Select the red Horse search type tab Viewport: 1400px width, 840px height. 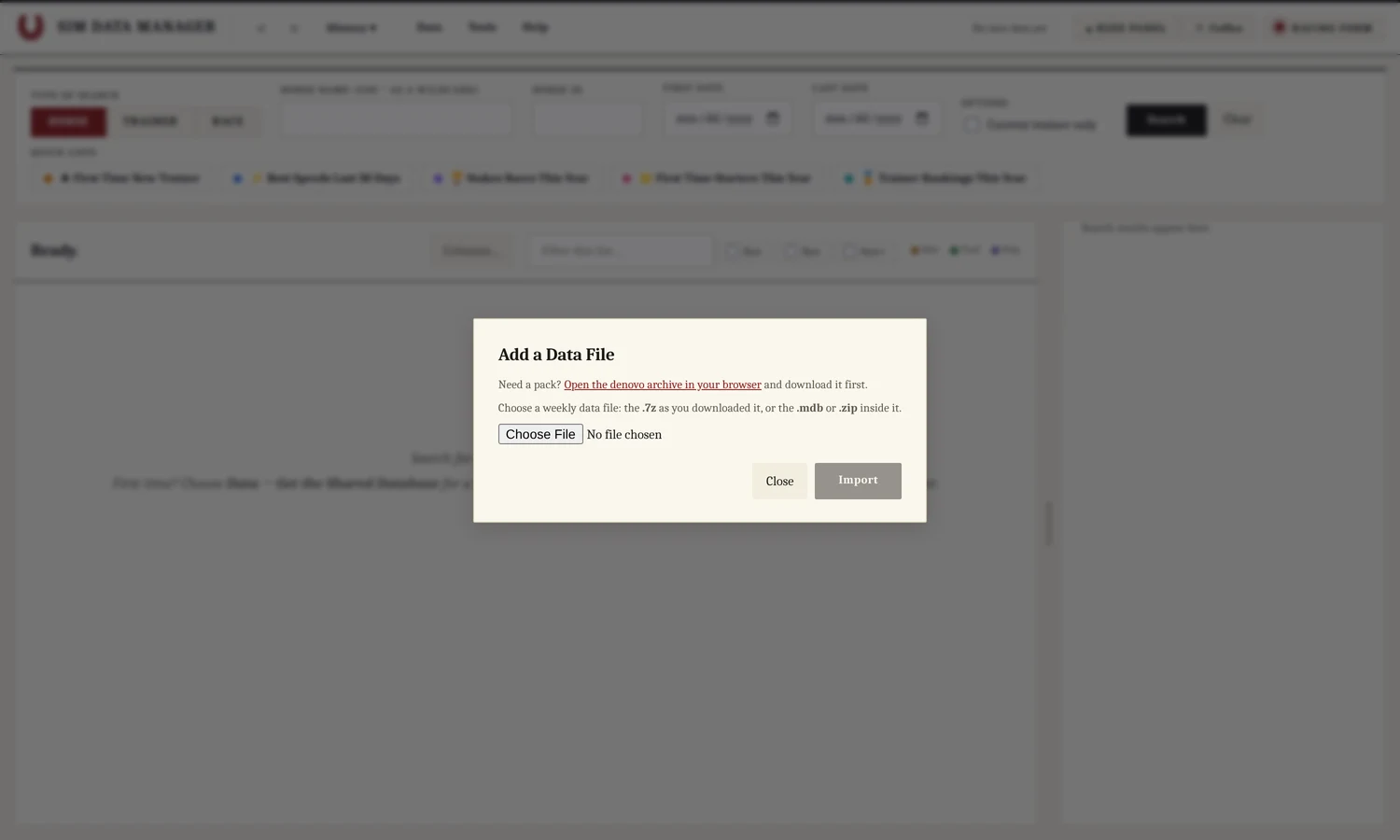tap(68, 121)
